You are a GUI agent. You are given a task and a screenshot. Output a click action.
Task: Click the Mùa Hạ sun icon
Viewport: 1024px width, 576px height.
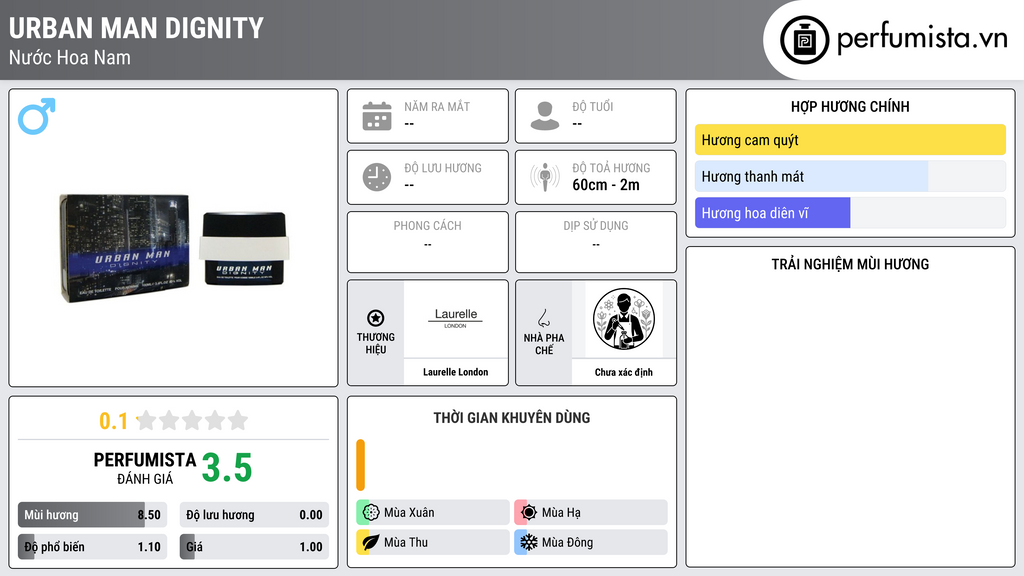click(x=529, y=513)
